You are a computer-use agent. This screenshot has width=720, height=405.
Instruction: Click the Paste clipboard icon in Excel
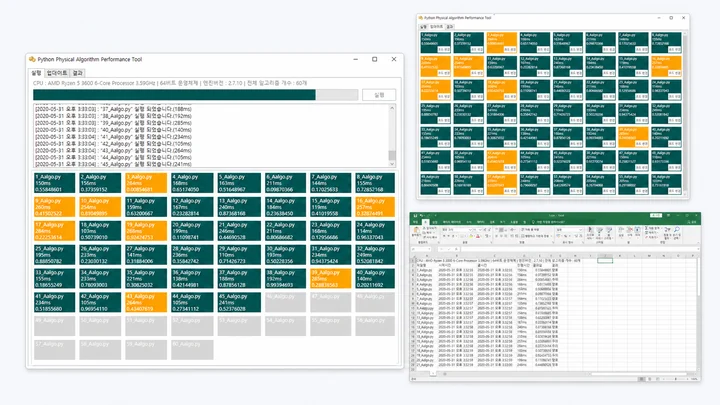(x=416, y=230)
